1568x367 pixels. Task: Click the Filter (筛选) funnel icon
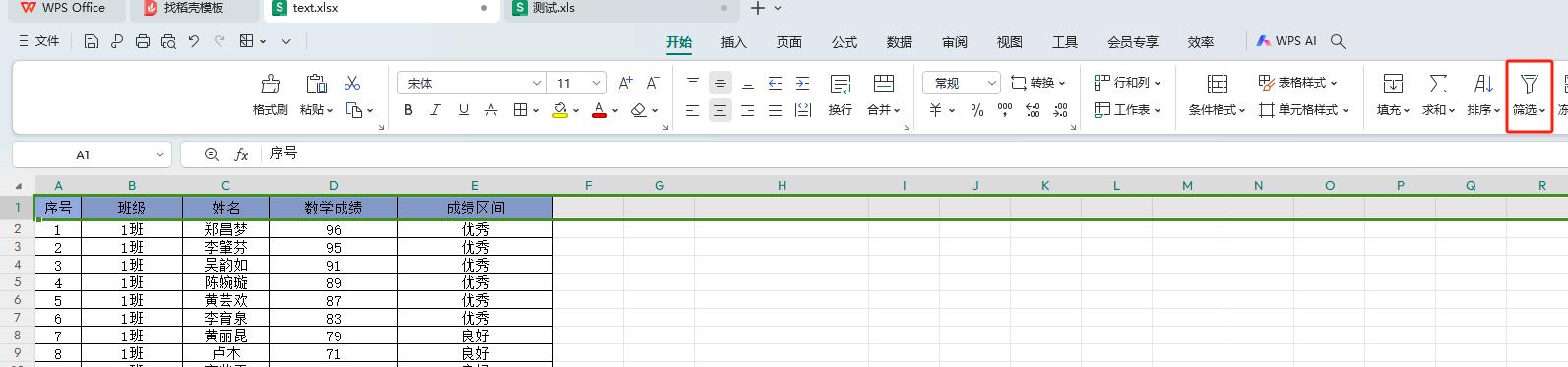coord(1529,84)
